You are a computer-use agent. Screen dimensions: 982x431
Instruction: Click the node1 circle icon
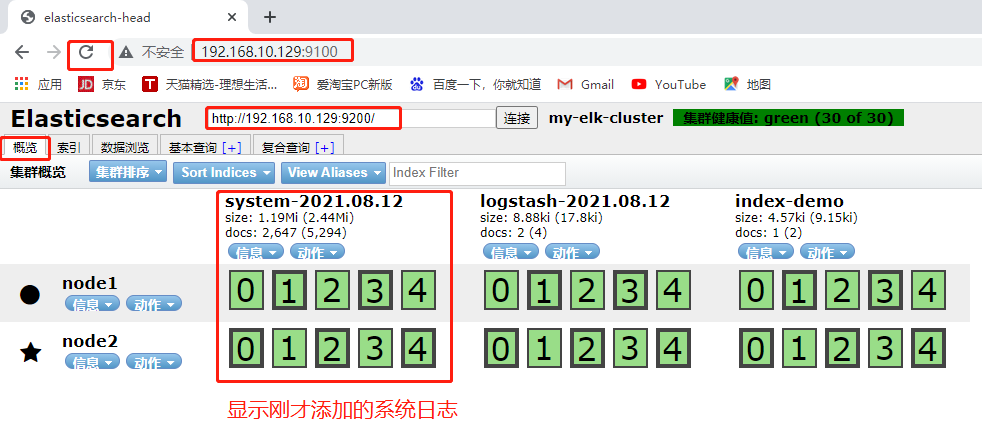[x=30, y=294]
